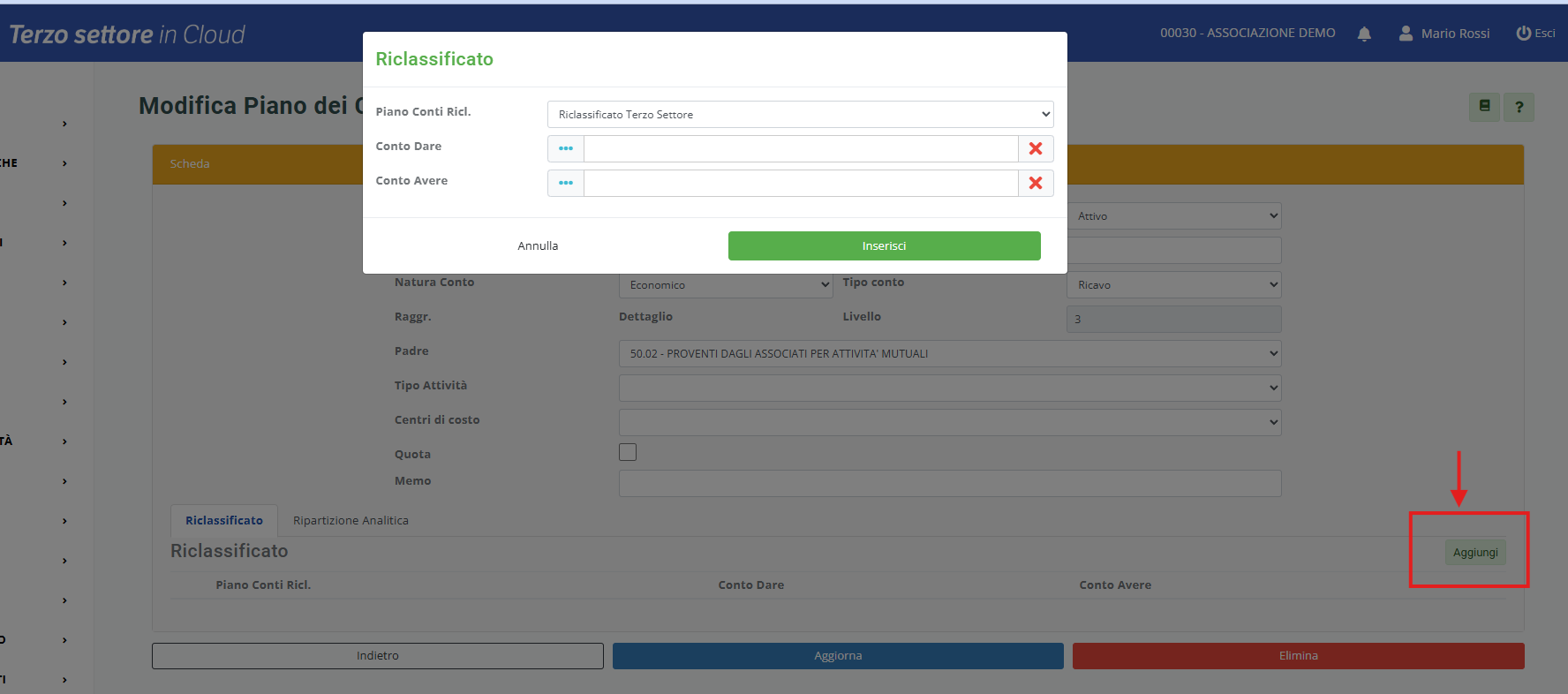Open the Conto Avere lookup dots button
The width and height of the screenshot is (1568, 694).
pos(566,183)
